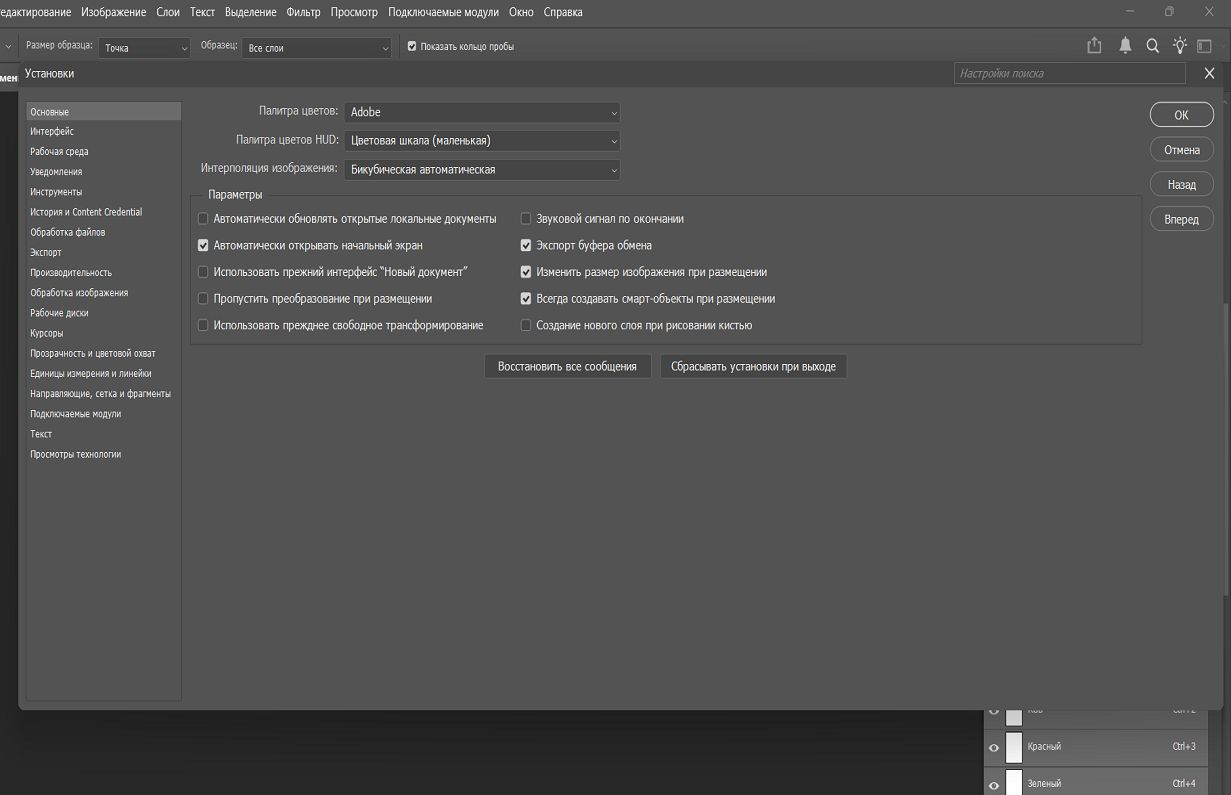The width and height of the screenshot is (1231, 795).
Task: Select Курсоры category
Action: pyautogui.click(x=46, y=333)
